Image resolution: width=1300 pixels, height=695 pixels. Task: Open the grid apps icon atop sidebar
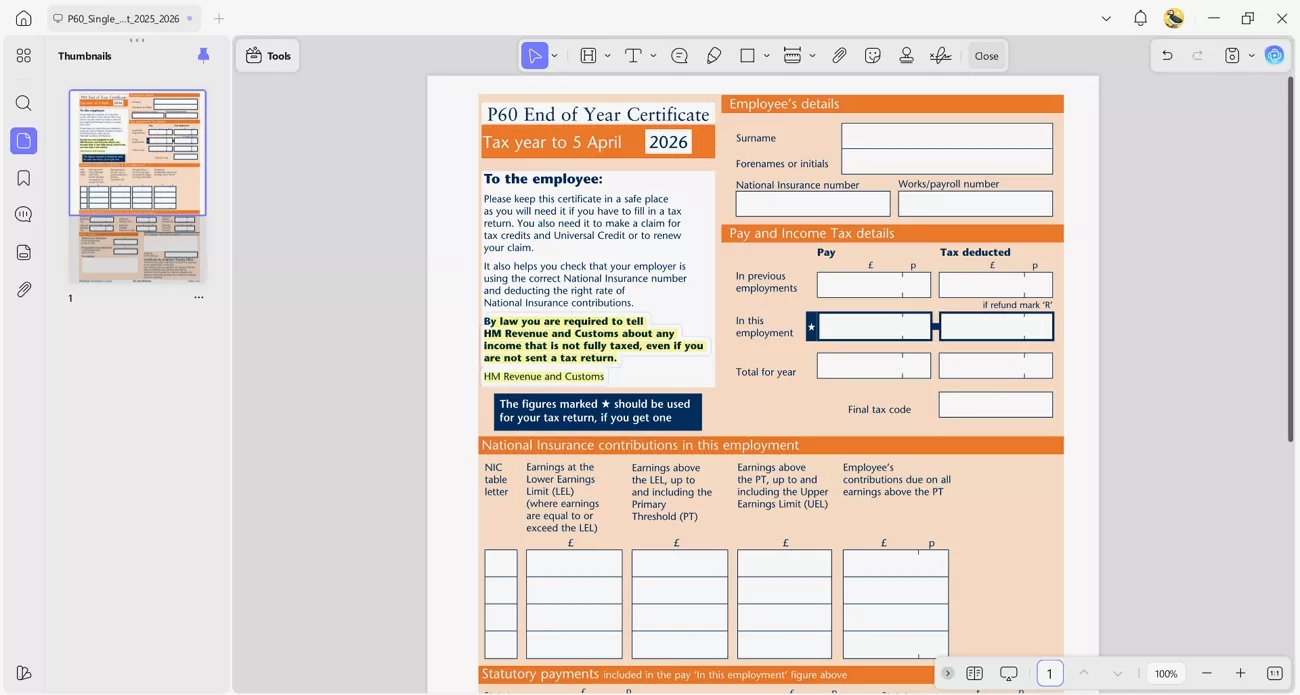pos(23,56)
